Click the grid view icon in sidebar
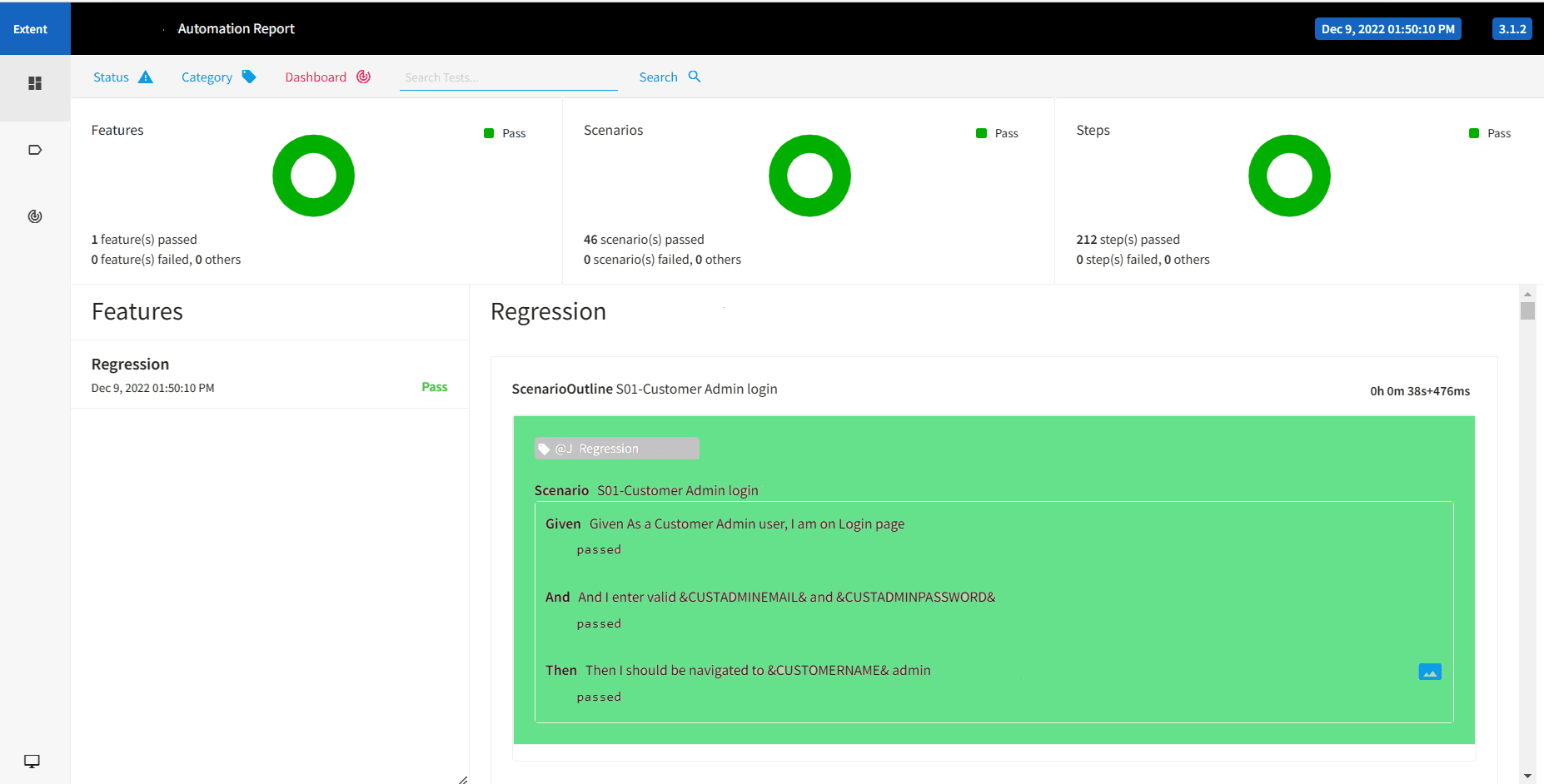 (x=35, y=83)
